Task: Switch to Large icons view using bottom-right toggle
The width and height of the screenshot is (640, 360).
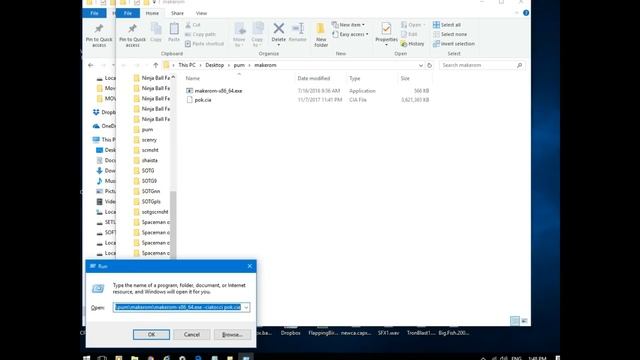Action: pyautogui.click(x=524, y=321)
